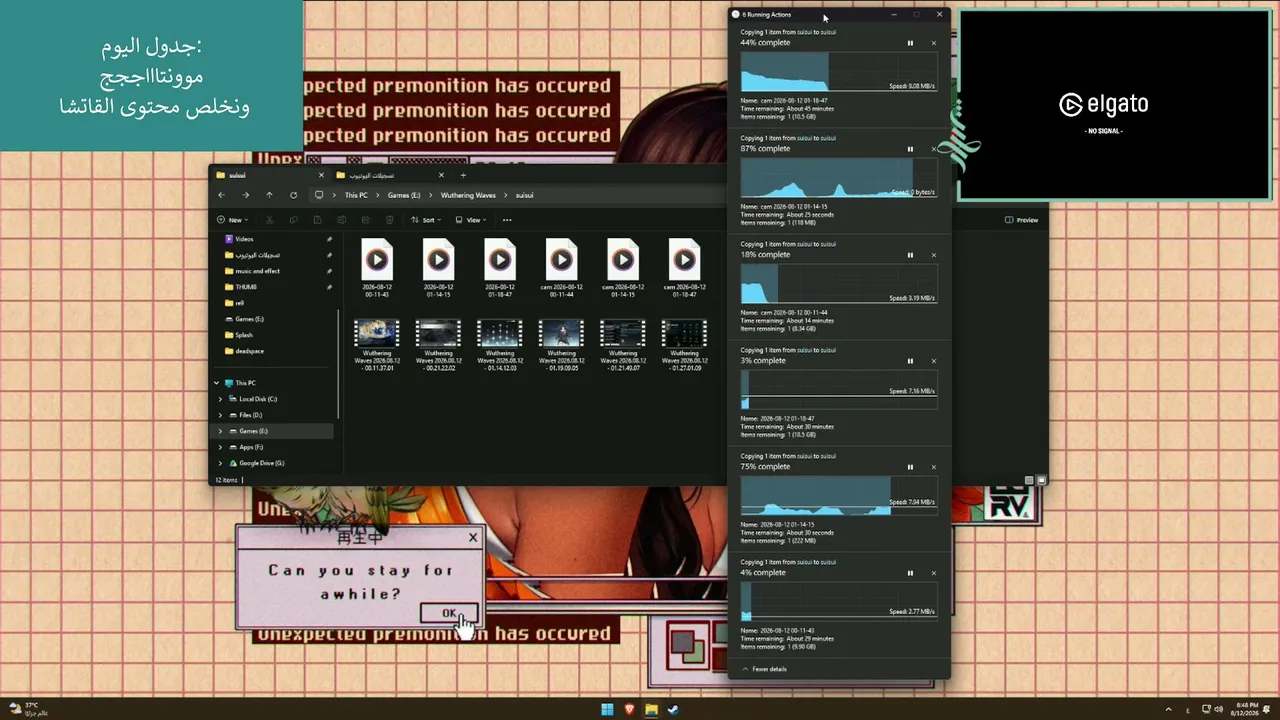Pause the 4% complete copy operation
Screen dimensions: 1280x720
pyautogui.click(x=910, y=573)
